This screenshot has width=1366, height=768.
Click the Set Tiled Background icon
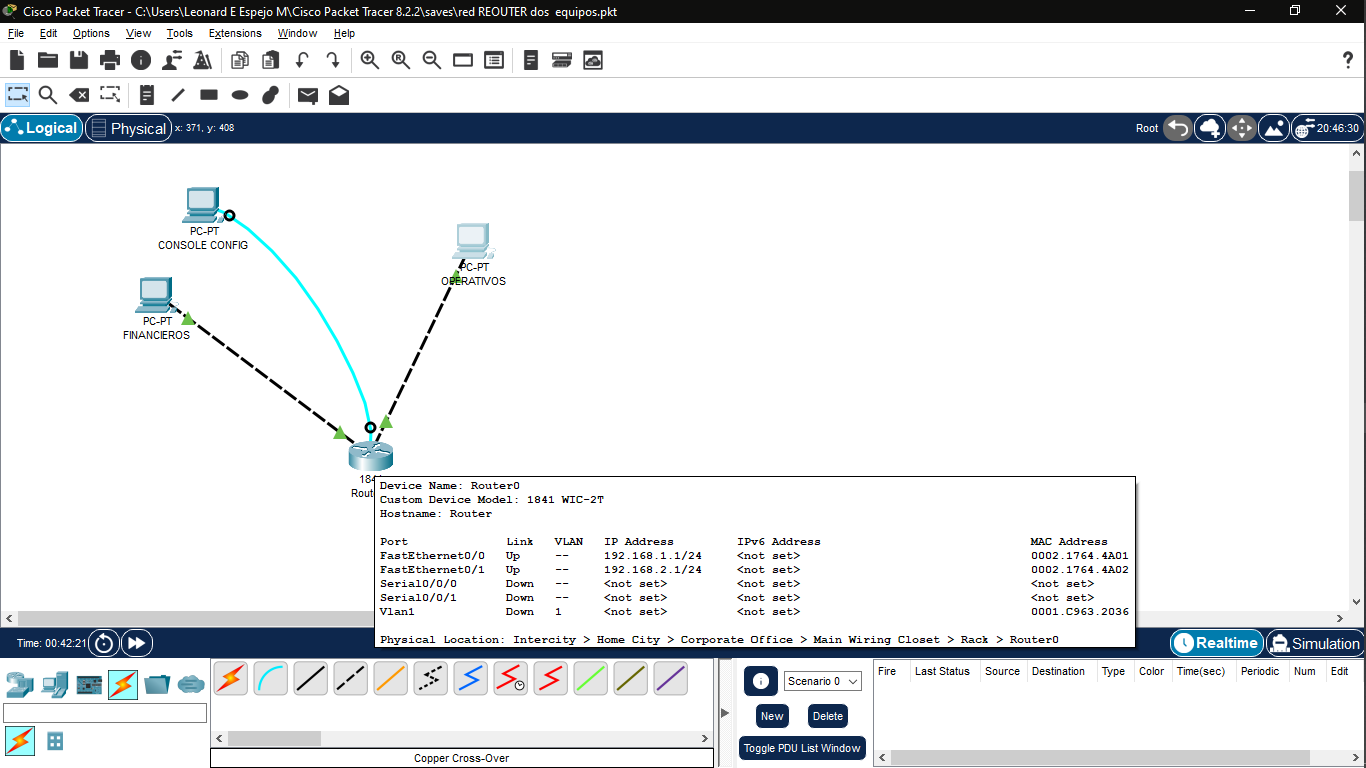[1274, 128]
